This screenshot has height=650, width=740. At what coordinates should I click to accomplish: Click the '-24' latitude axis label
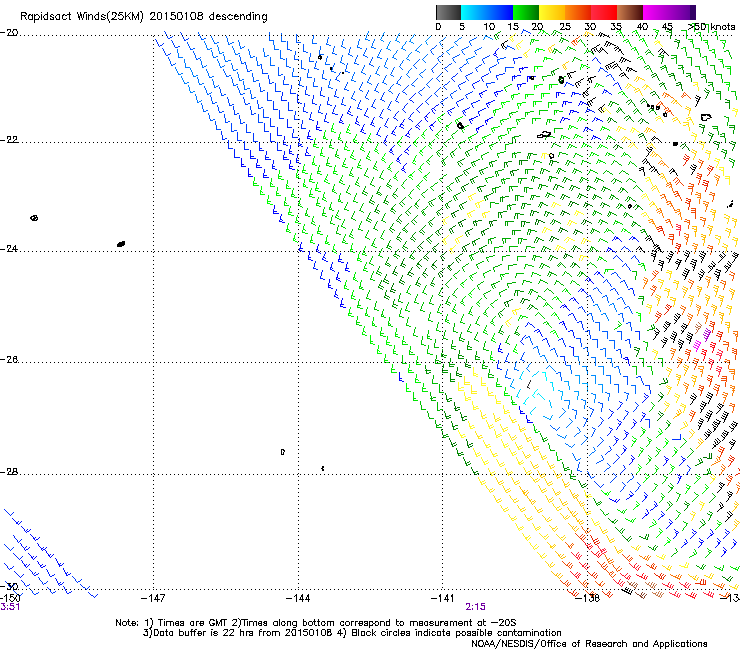(x=9, y=249)
